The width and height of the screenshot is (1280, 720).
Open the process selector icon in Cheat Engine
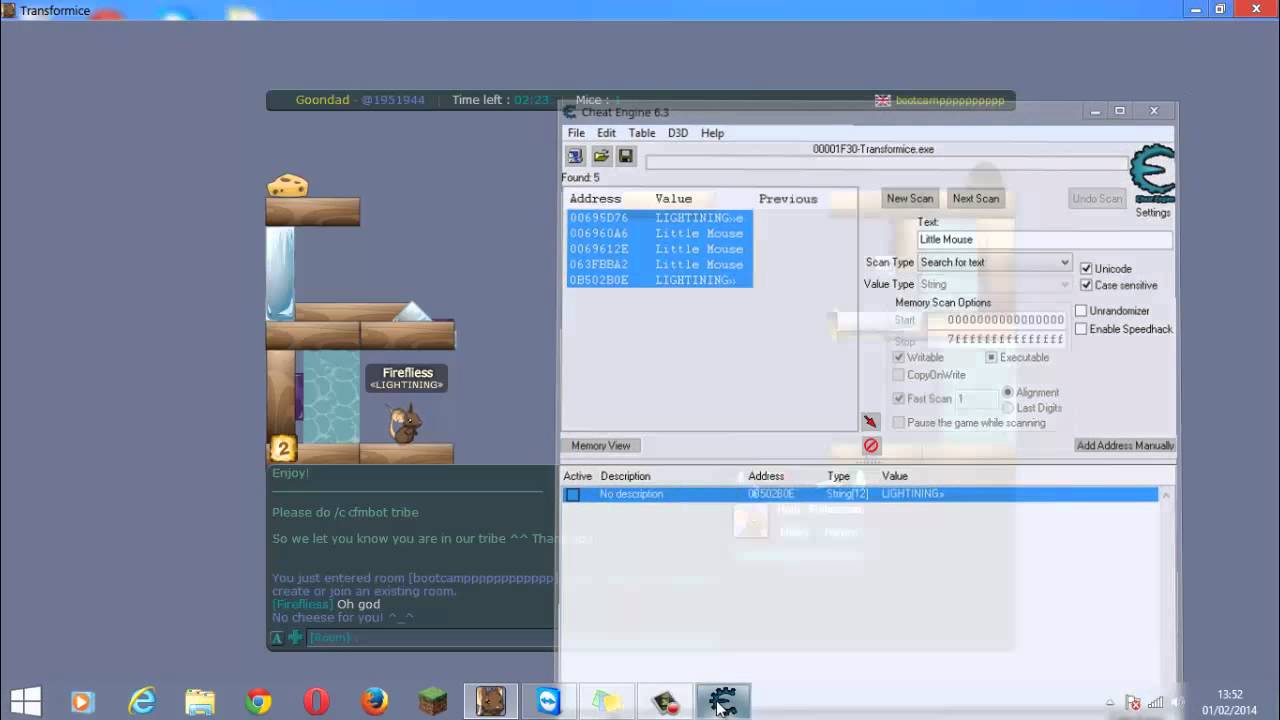pos(575,156)
